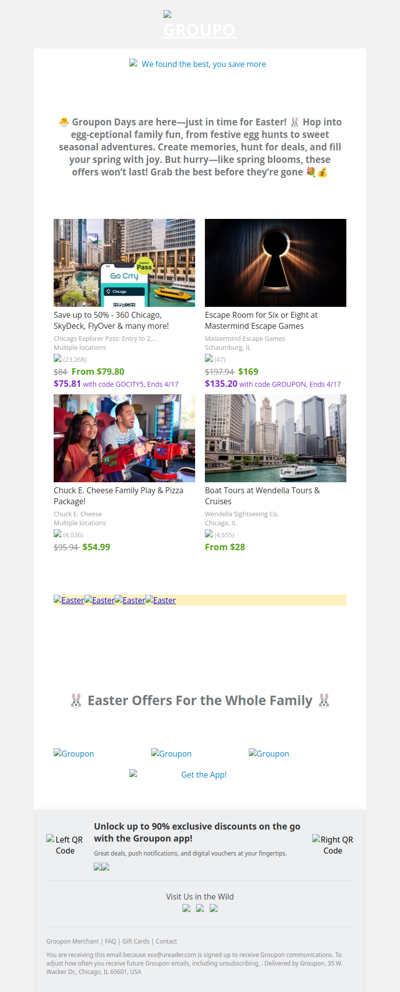Click the last Easter banner link

pyautogui.click(x=161, y=600)
